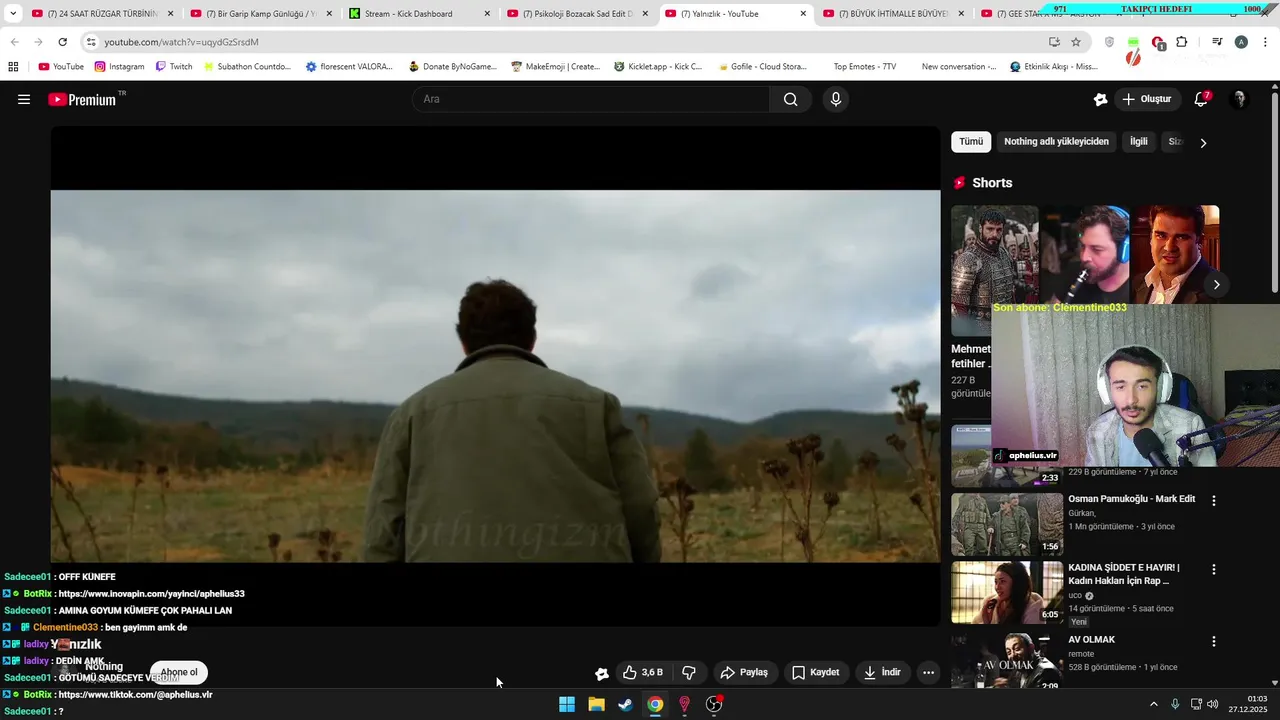1280x720 pixels.
Task: Open Top Emotes - 7TV bookmark
Action: tap(865, 67)
